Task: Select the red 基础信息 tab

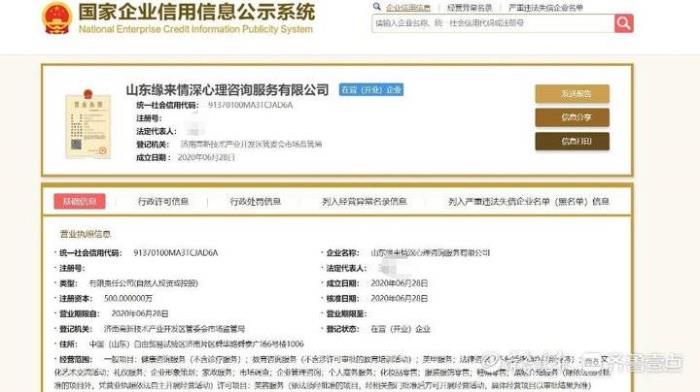Action: [79, 201]
